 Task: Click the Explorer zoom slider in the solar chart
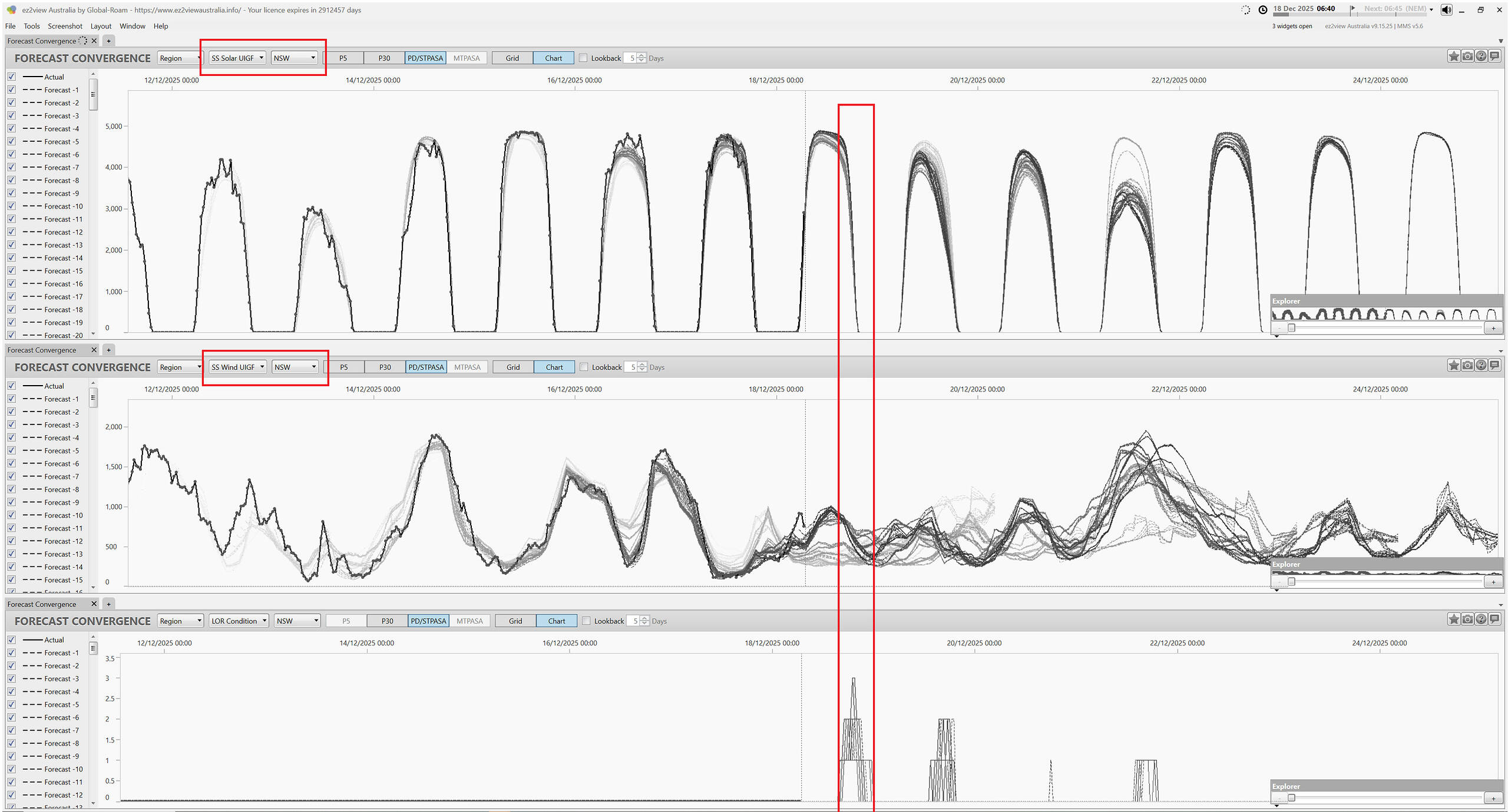(1291, 328)
